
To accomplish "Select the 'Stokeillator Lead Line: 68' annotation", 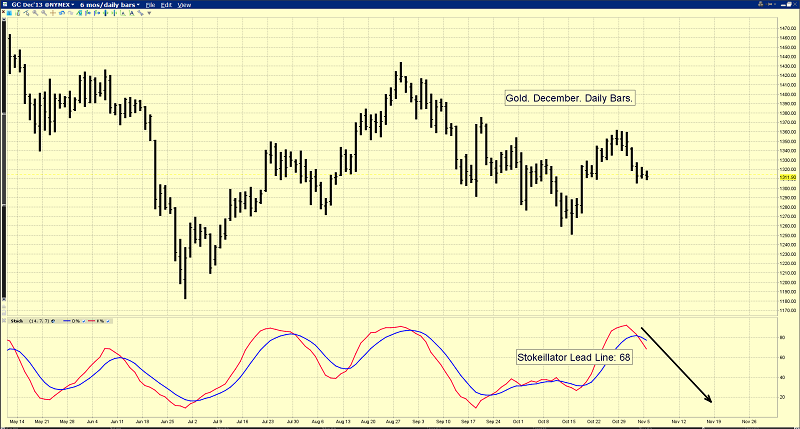I will click(x=574, y=357).
